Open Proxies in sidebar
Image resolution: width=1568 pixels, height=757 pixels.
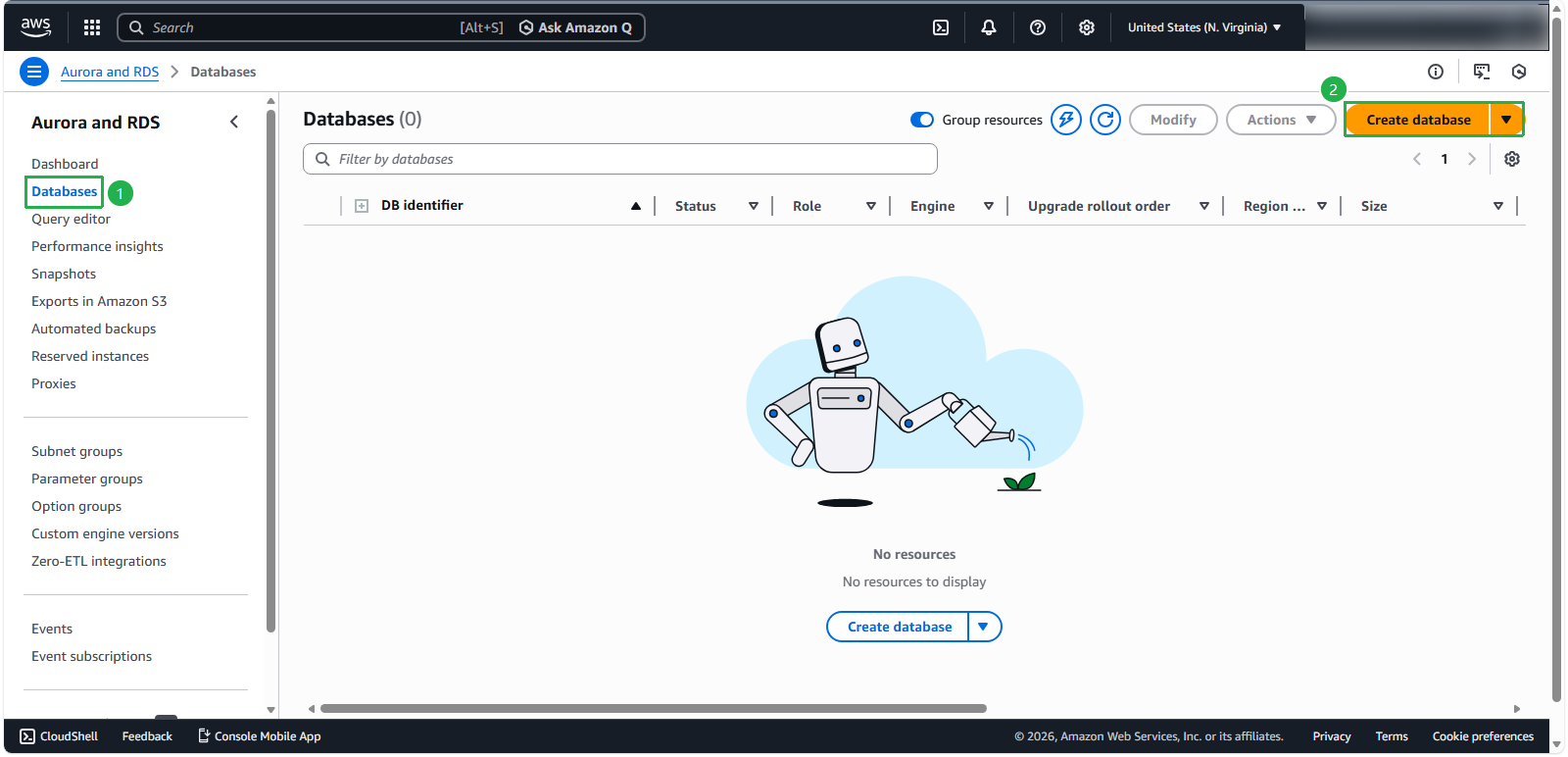[x=53, y=383]
